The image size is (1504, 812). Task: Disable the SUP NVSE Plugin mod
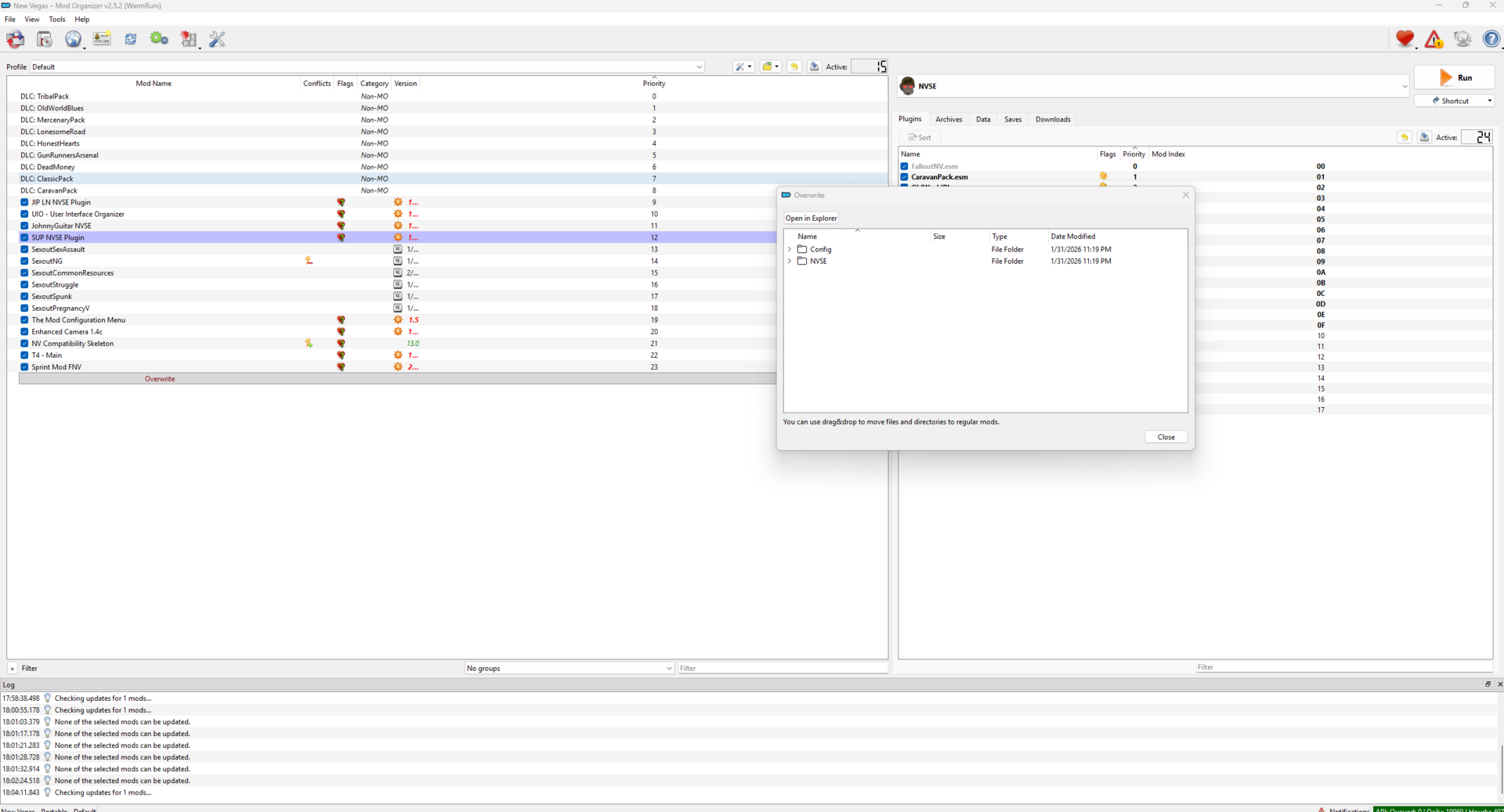click(x=24, y=237)
